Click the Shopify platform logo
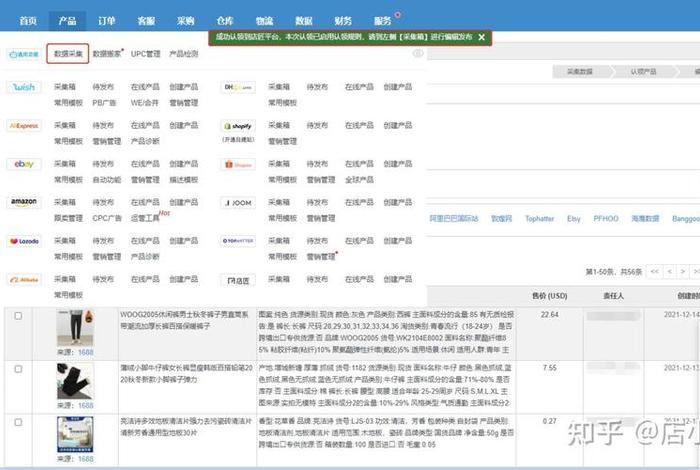 (x=238, y=126)
